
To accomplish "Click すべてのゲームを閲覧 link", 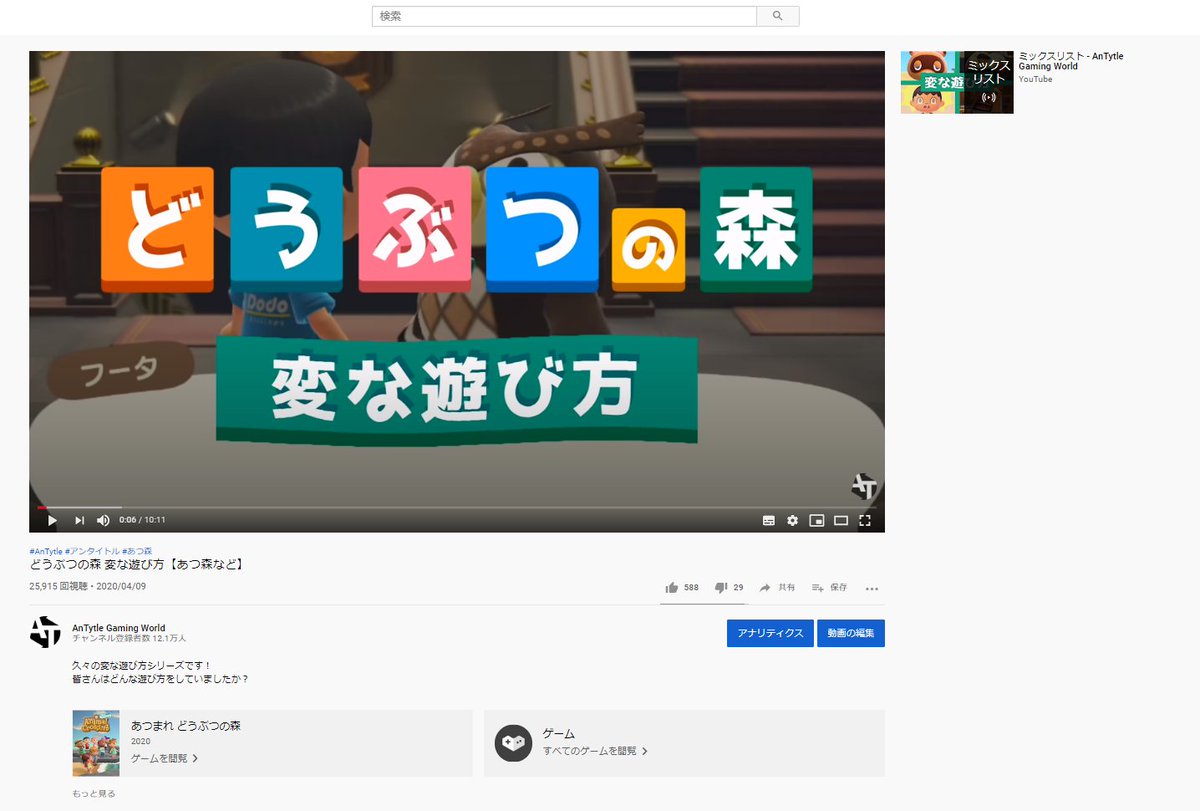I will 595,750.
